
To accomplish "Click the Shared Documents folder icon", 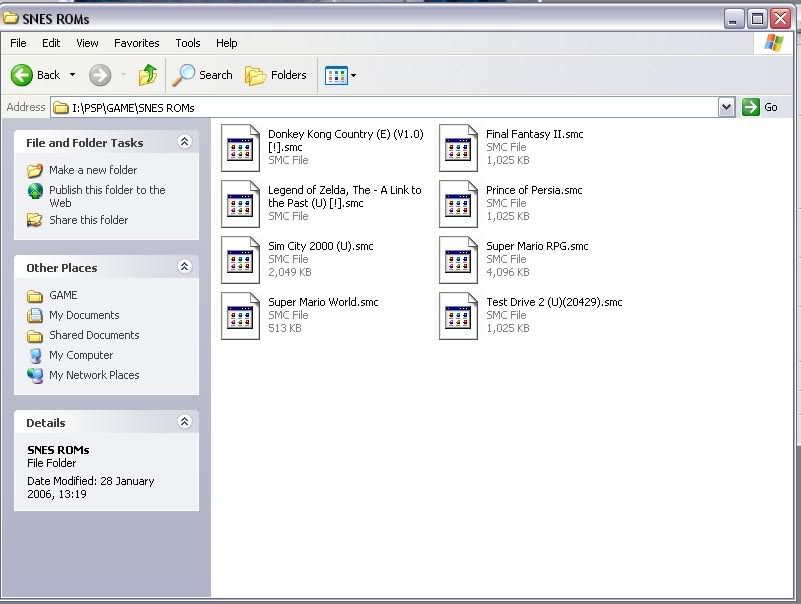I will (35, 336).
